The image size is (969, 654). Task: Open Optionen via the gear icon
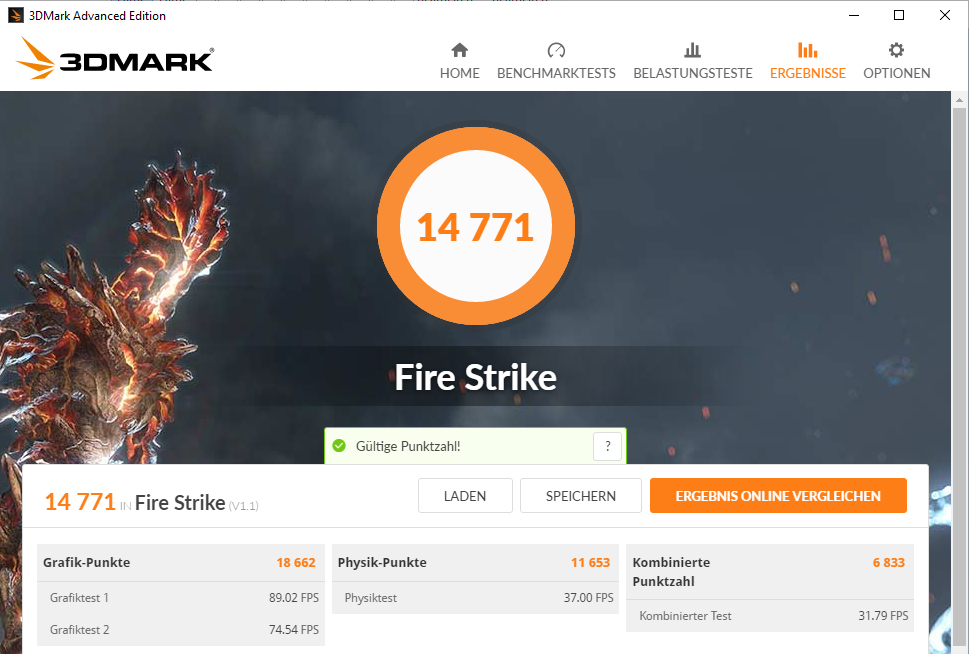(x=896, y=49)
